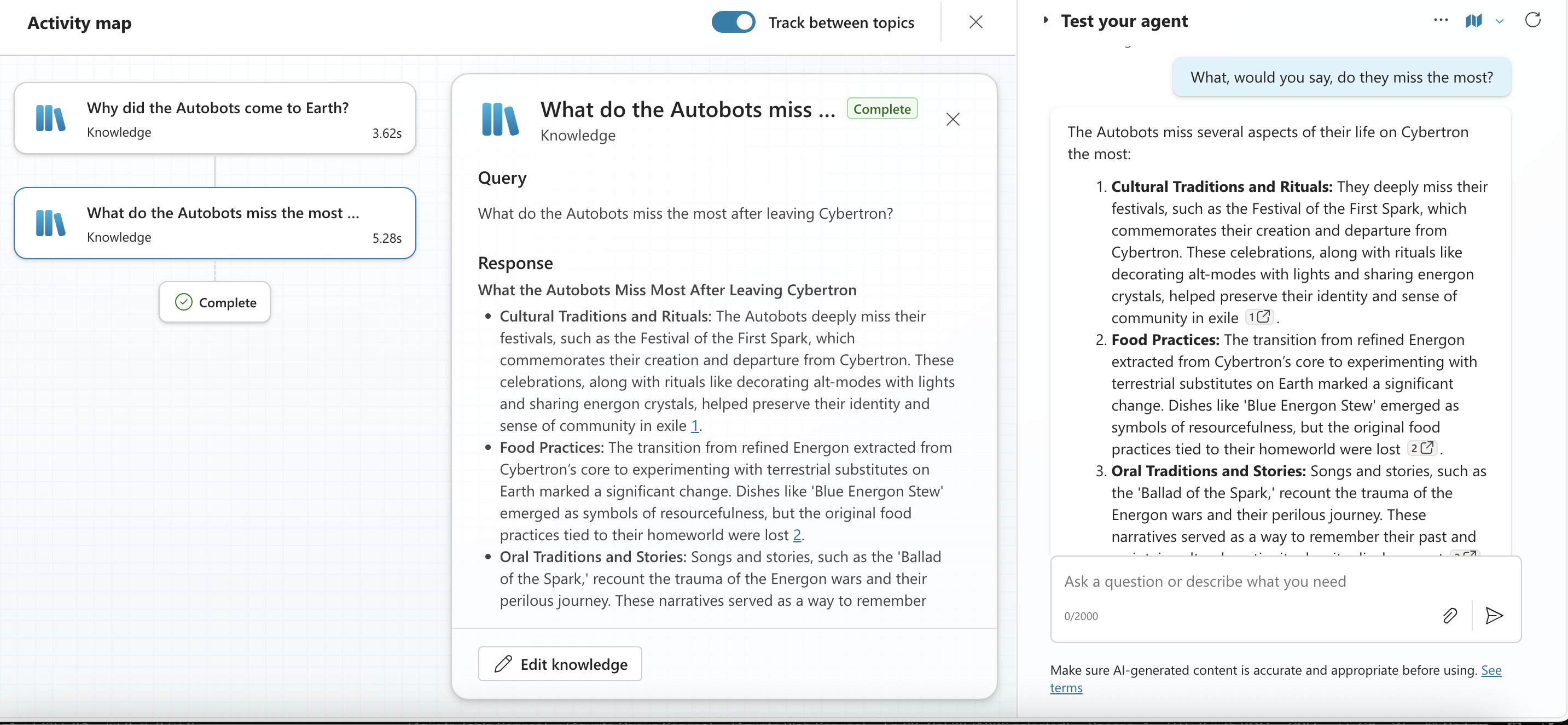
Task: Select Why did the Autobots come to Earth node
Action: [215, 118]
